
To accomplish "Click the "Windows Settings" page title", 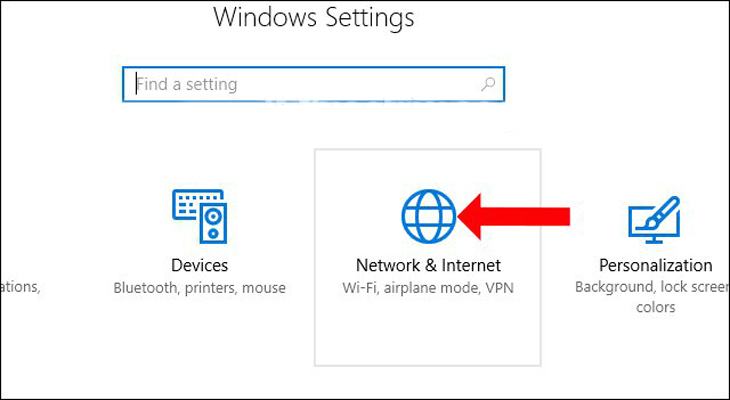I will pyautogui.click(x=313, y=18).
